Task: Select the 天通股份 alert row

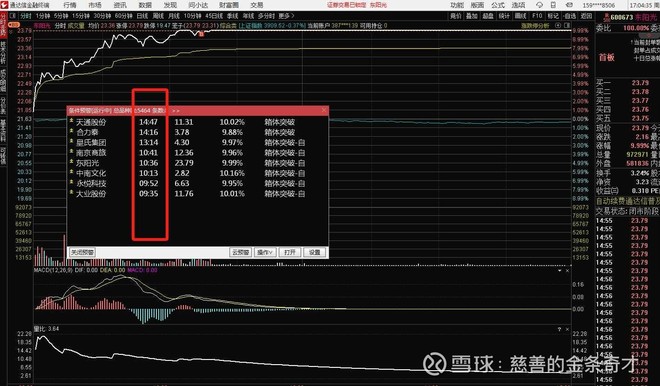Action: tap(197, 122)
